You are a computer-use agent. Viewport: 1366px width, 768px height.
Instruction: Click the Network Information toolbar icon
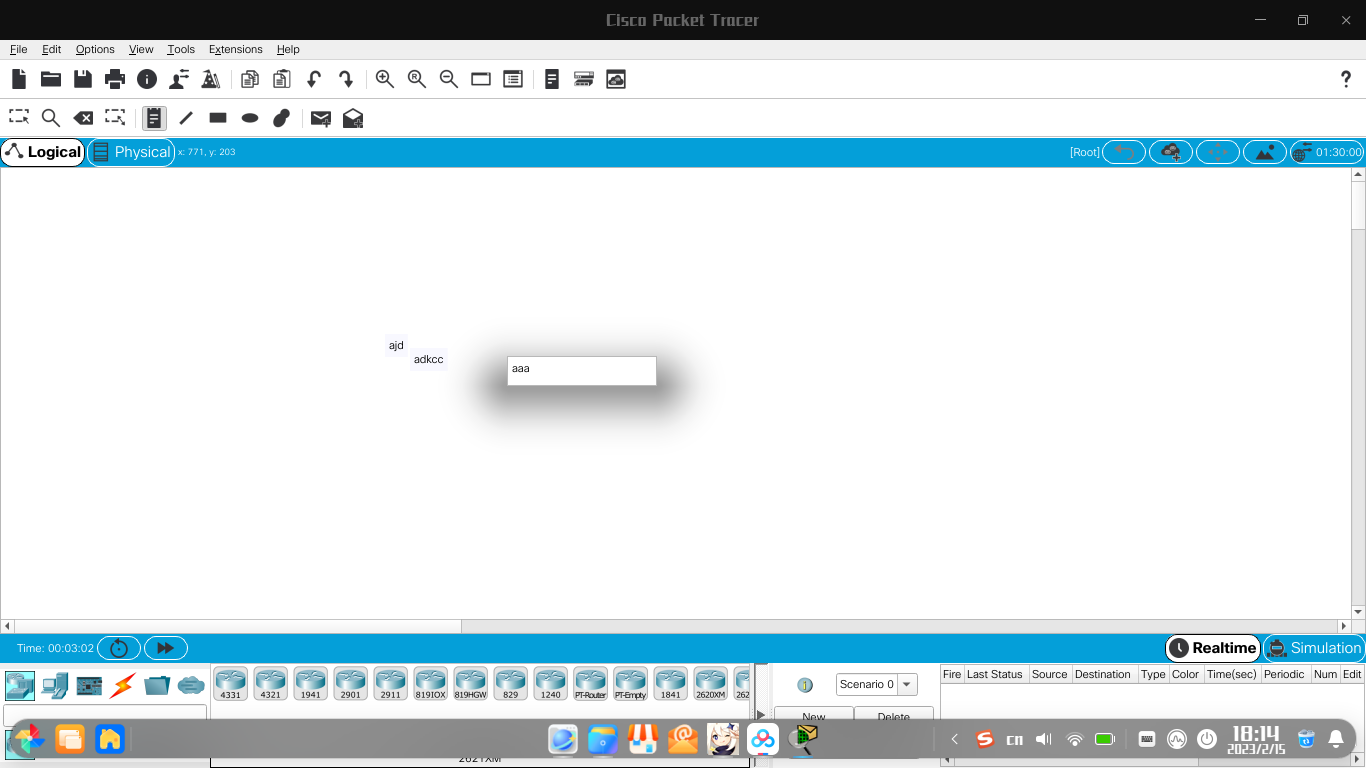[x=147, y=79]
